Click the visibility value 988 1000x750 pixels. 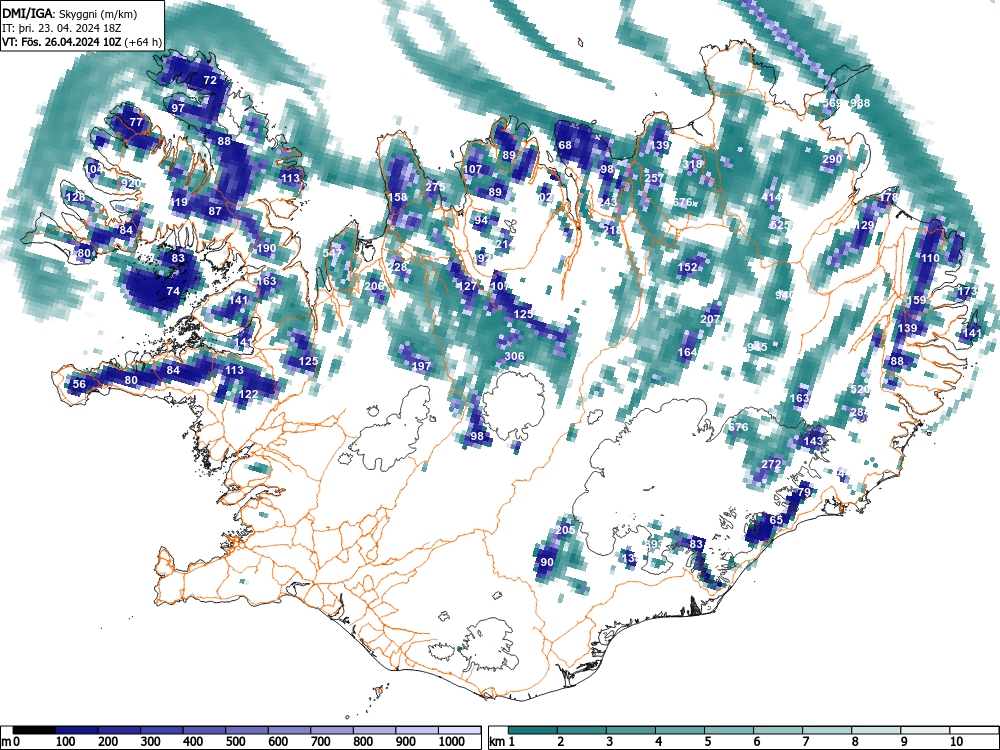click(860, 103)
